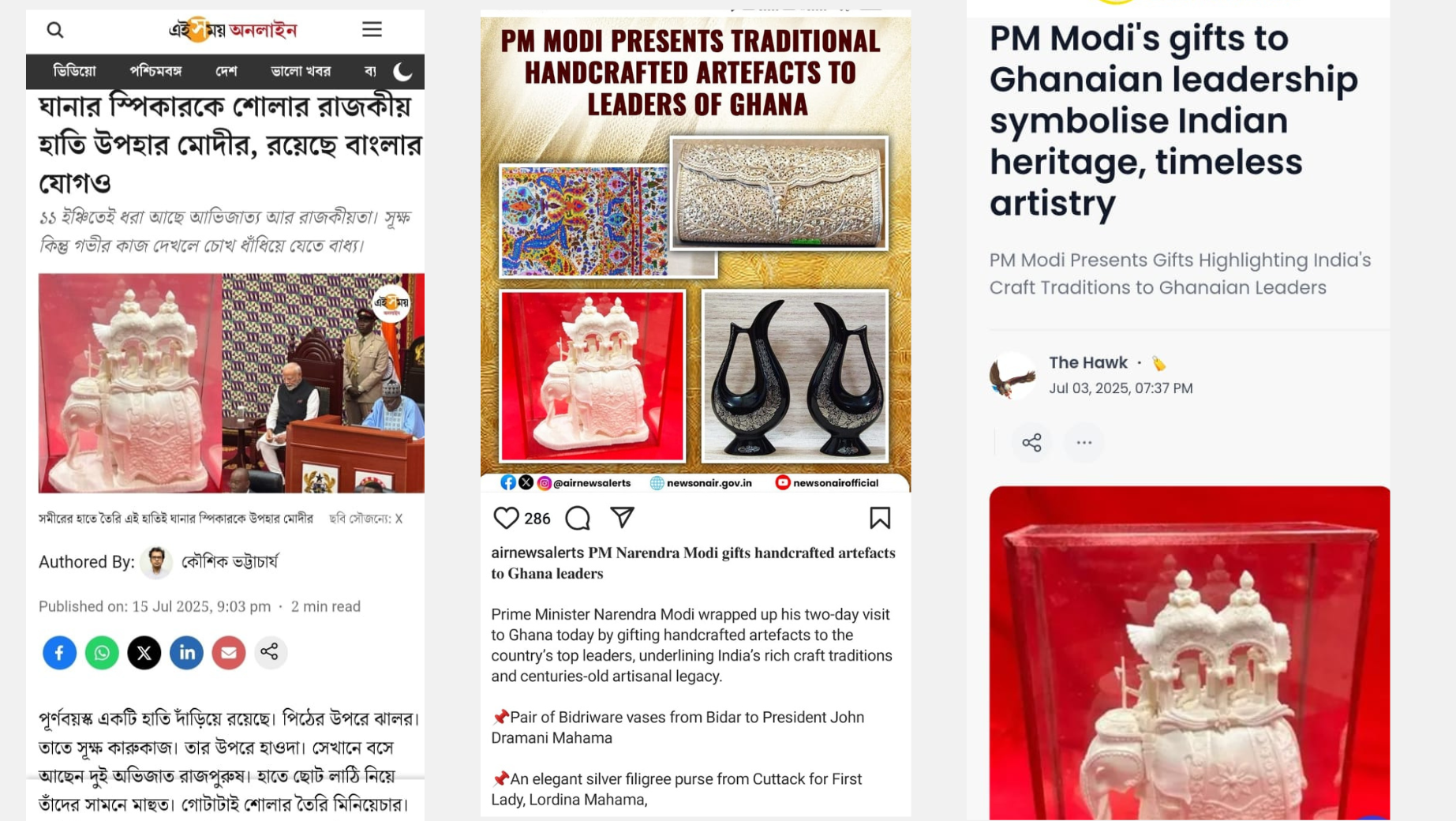Open The Hawk author link
This screenshot has height=821, width=1456.
1087,363
